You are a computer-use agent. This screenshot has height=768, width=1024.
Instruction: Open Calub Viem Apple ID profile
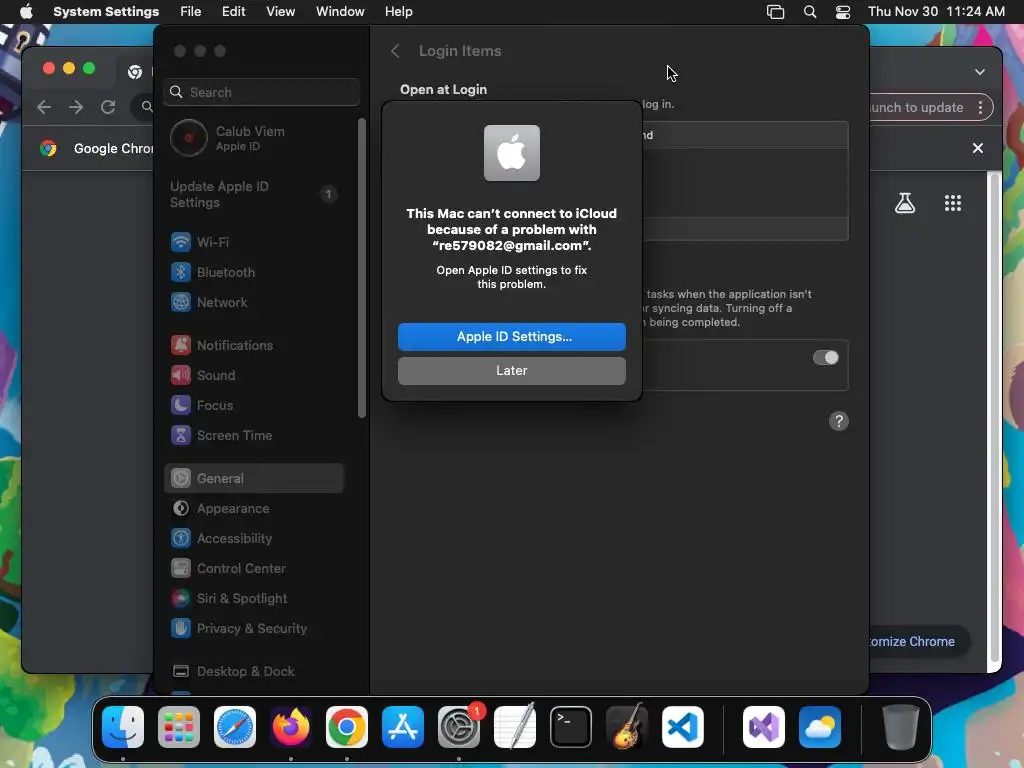(x=255, y=138)
